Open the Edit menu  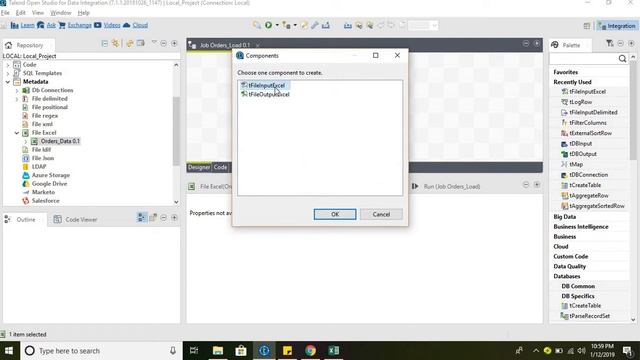coord(20,13)
